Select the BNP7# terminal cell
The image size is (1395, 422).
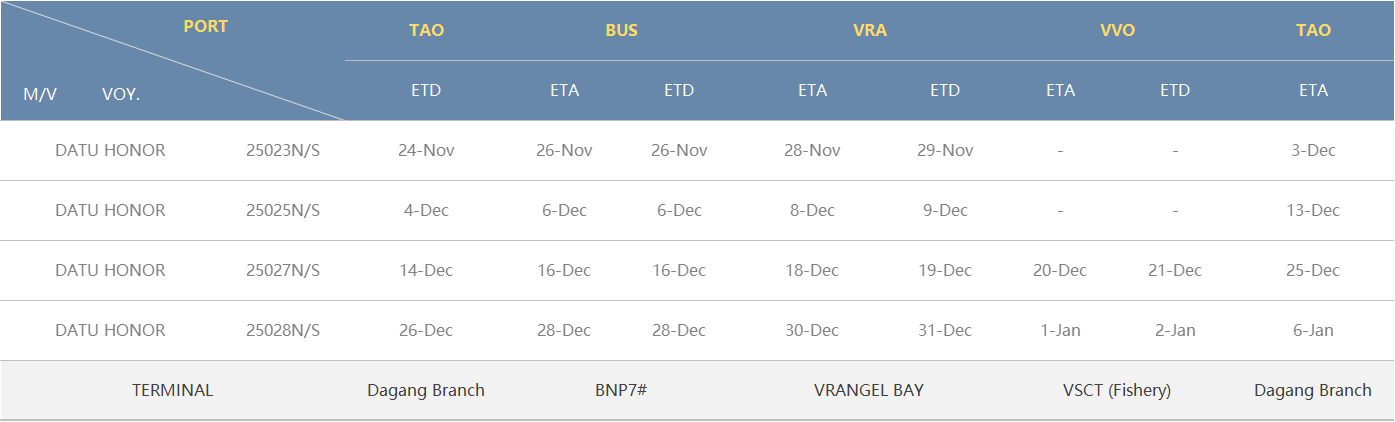click(x=621, y=390)
